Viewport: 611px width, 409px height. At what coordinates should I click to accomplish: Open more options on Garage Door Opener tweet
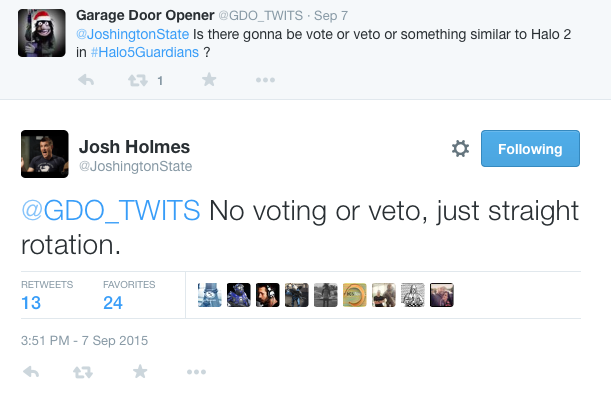265,80
